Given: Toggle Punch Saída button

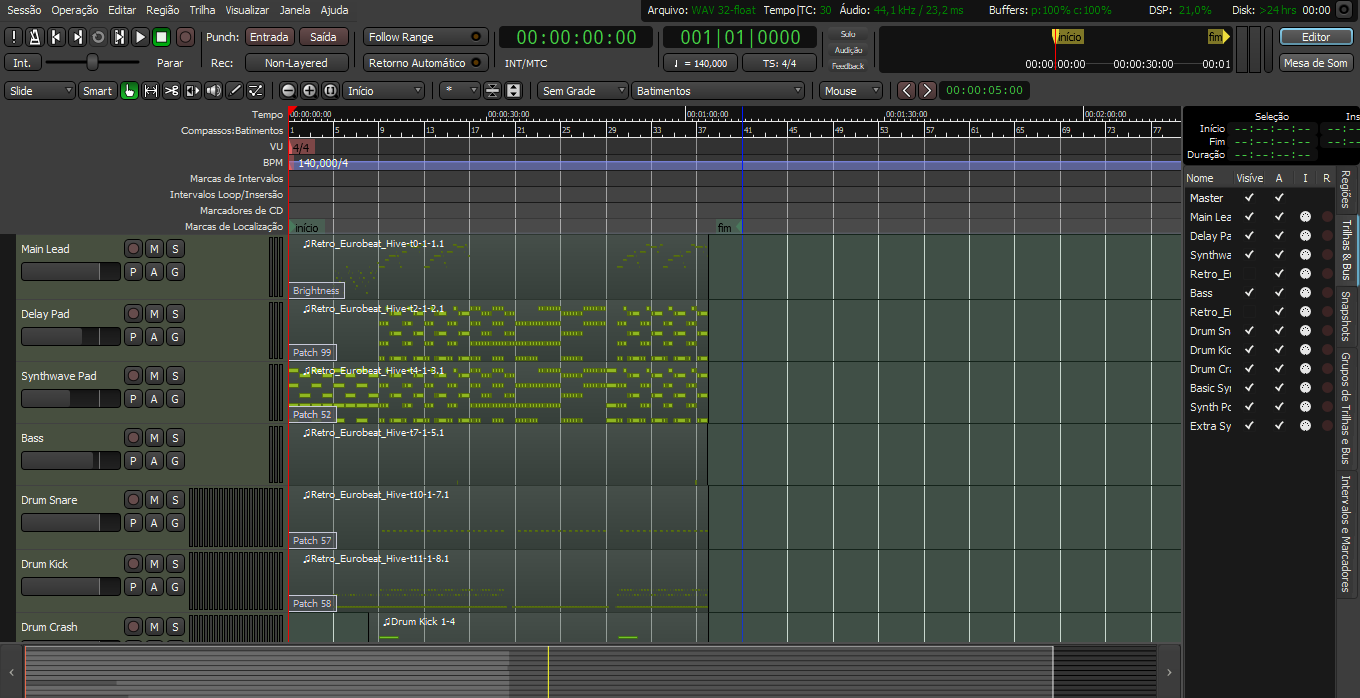Looking at the screenshot, I should point(324,37).
